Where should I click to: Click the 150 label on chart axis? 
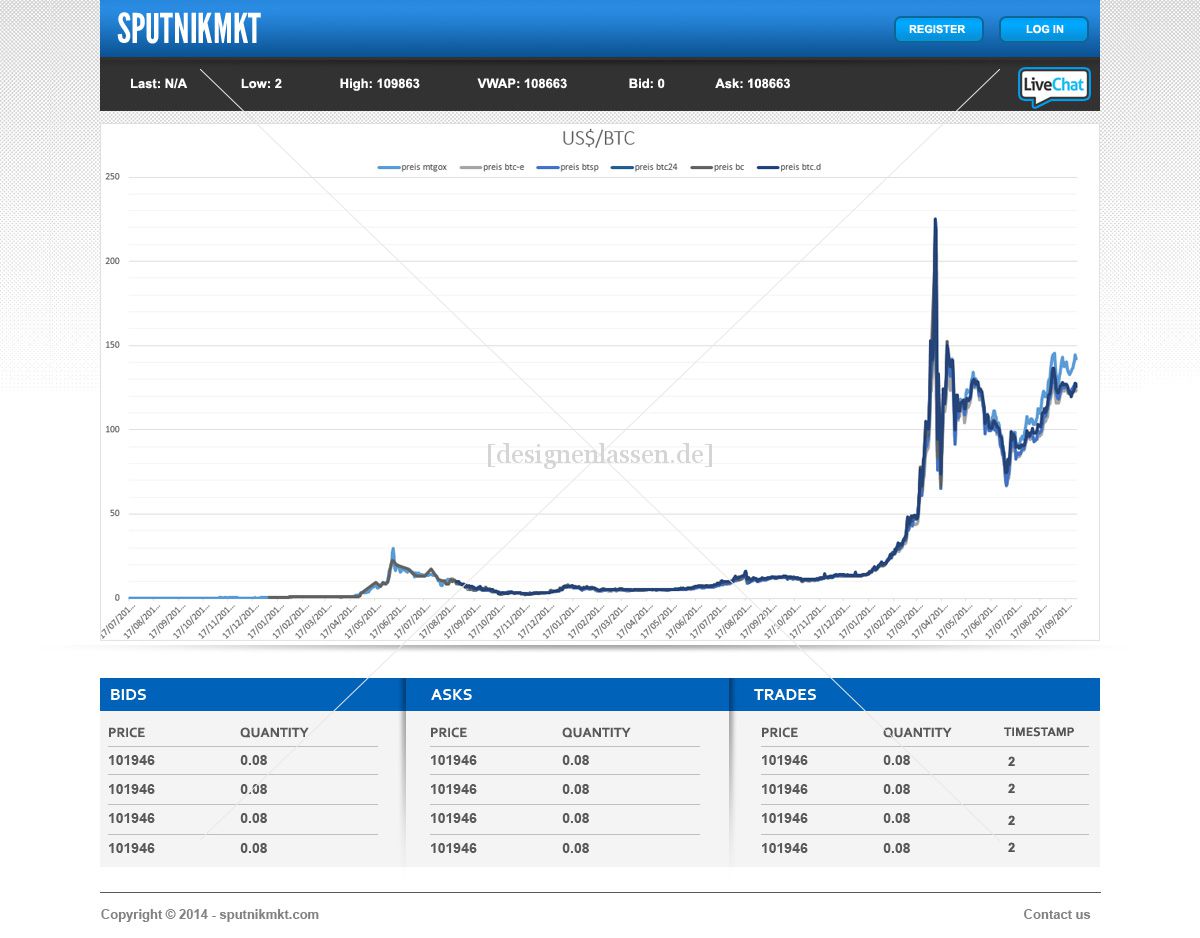pyautogui.click(x=112, y=345)
